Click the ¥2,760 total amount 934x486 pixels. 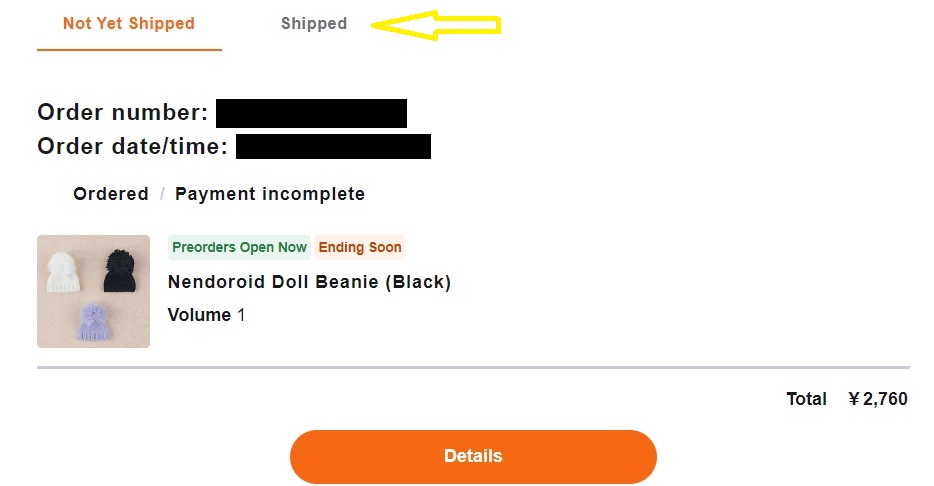pos(878,399)
